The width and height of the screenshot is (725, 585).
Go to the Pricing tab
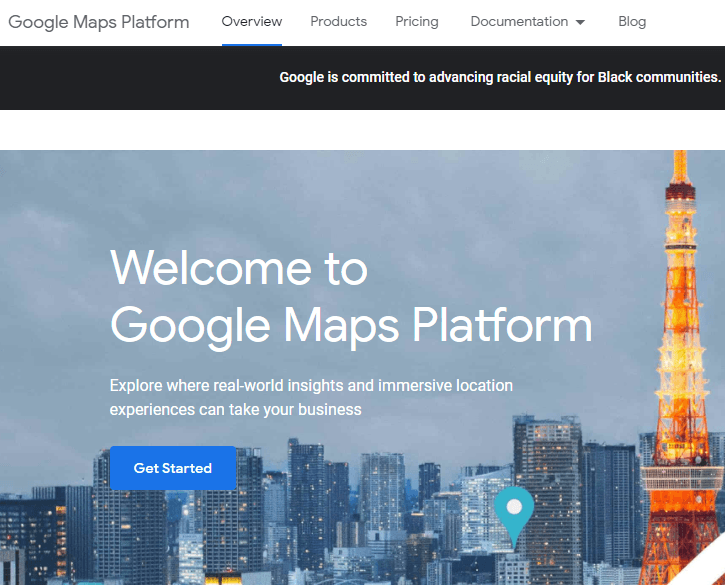(x=417, y=22)
